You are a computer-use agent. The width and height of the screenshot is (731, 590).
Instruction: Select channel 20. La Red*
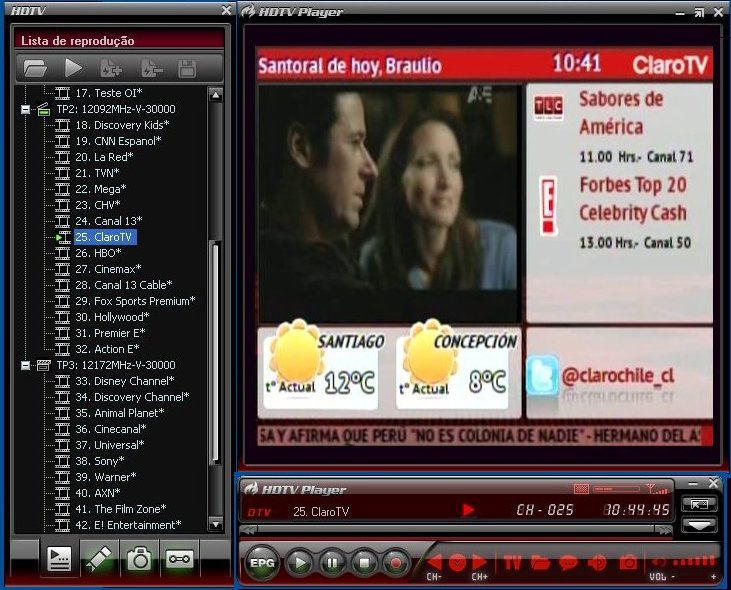coord(104,157)
